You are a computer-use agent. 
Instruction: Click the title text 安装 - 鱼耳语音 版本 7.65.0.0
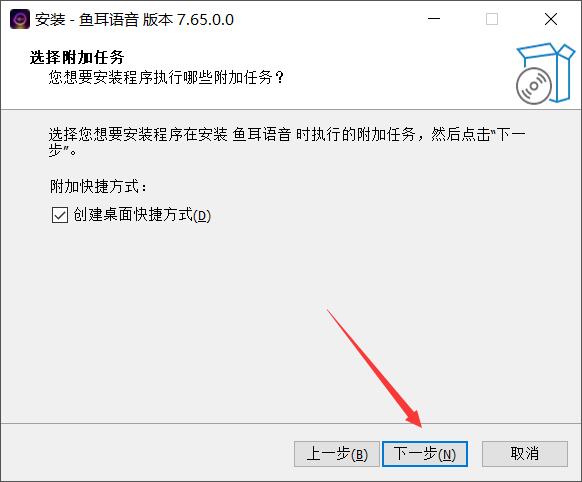[x=134, y=20]
